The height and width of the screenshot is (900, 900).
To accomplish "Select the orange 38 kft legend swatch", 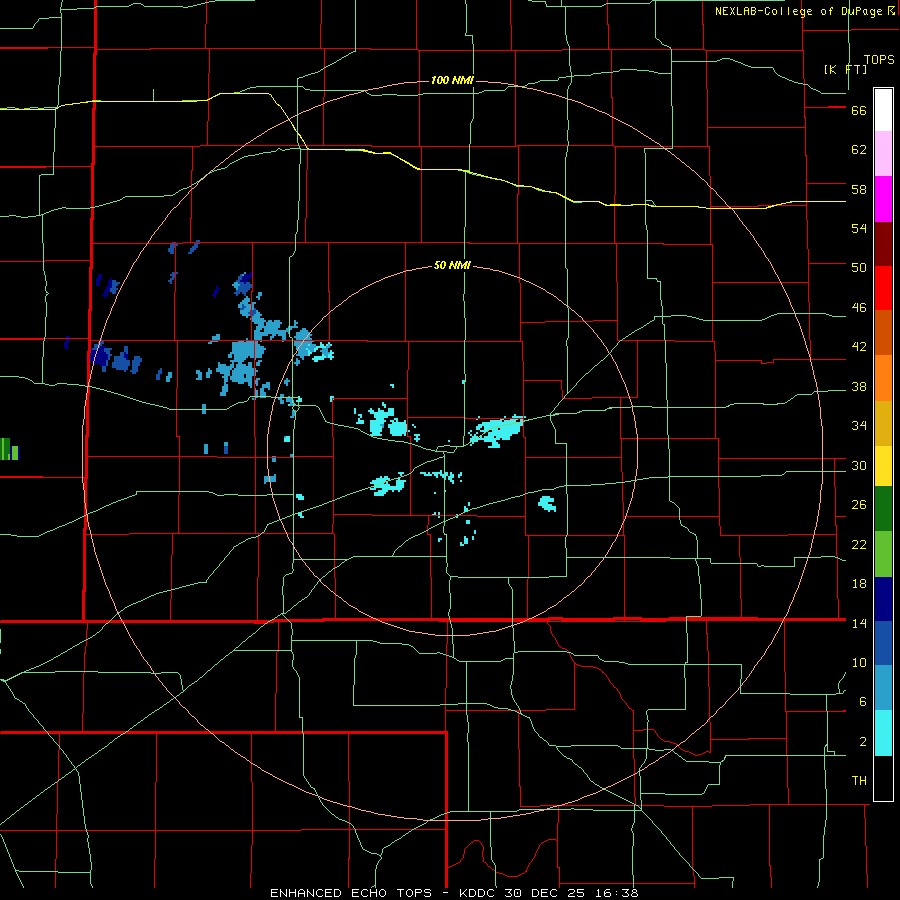I will (x=883, y=378).
